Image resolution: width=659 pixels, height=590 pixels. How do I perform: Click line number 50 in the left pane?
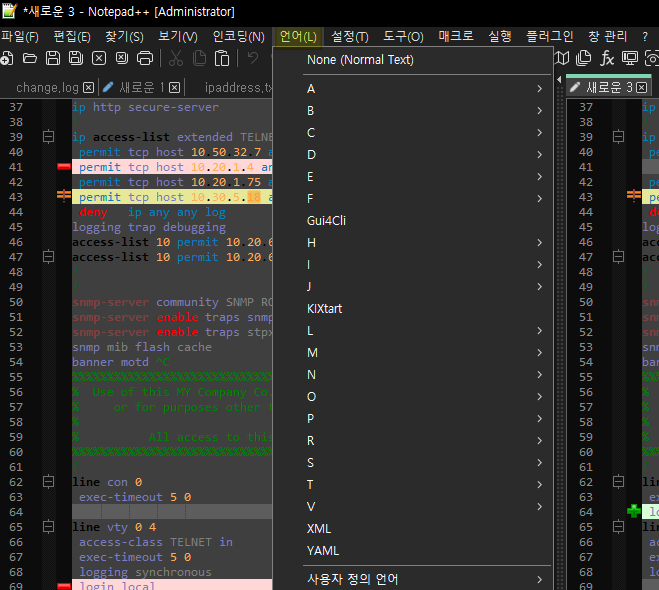16,302
